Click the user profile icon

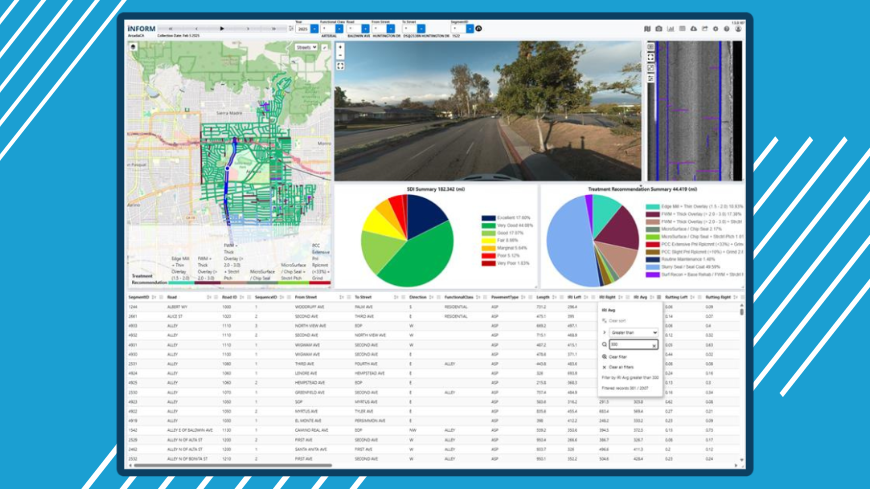[738, 29]
